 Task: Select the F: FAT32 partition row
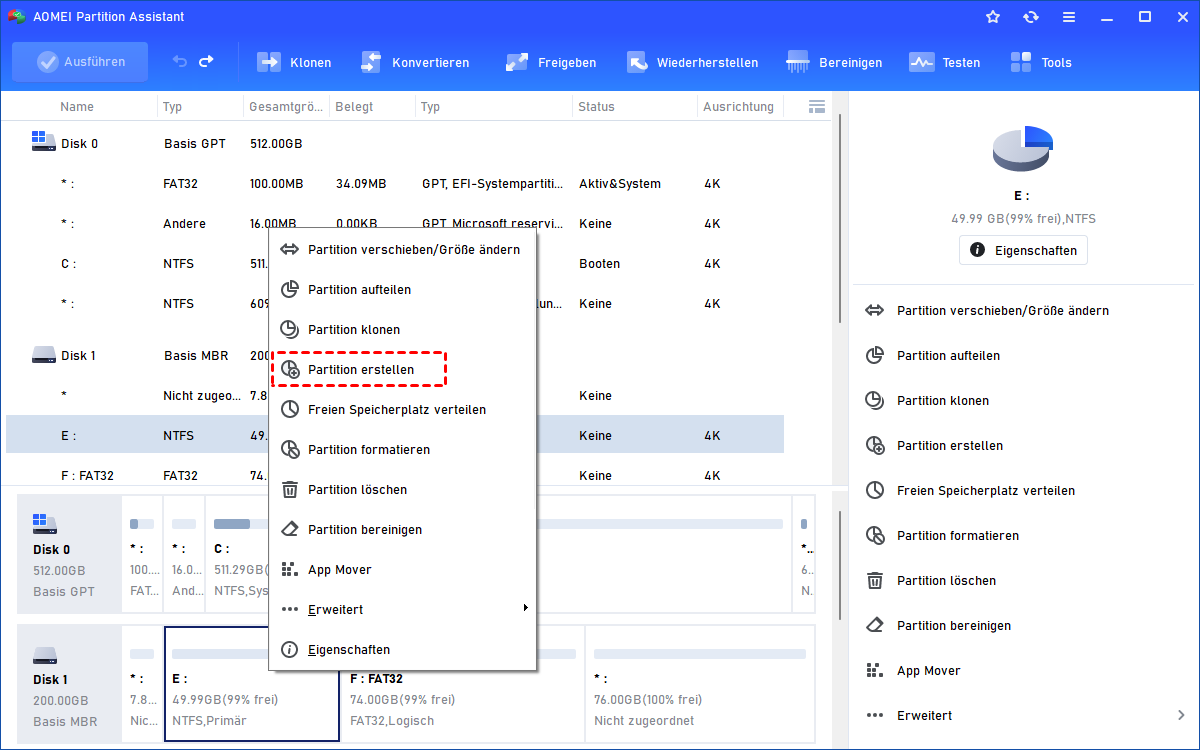(395, 475)
